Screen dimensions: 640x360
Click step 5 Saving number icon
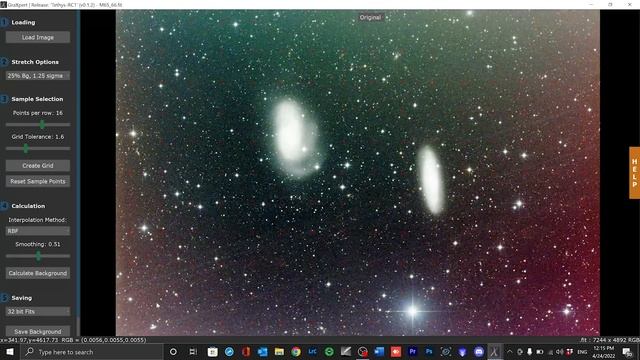point(4,298)
